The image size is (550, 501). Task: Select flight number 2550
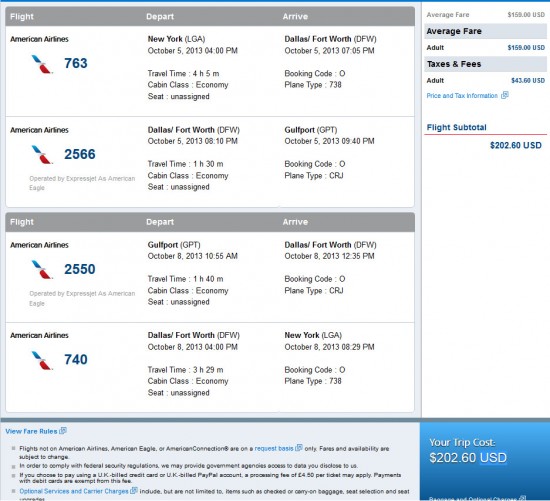(x=80, y=269)
